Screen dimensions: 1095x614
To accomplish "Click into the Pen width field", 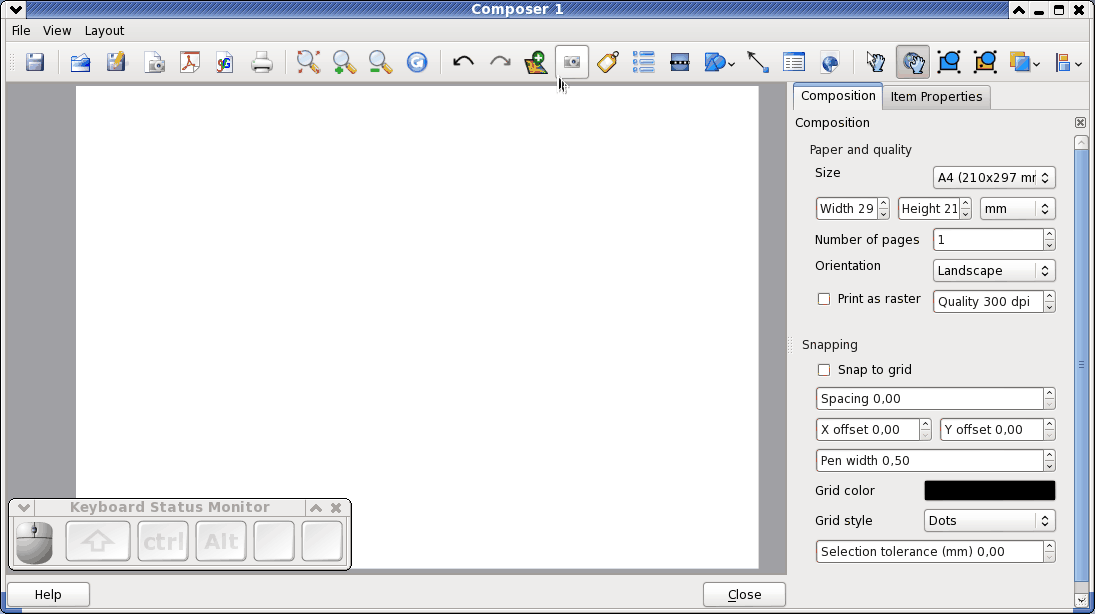I will pos(929,461).
